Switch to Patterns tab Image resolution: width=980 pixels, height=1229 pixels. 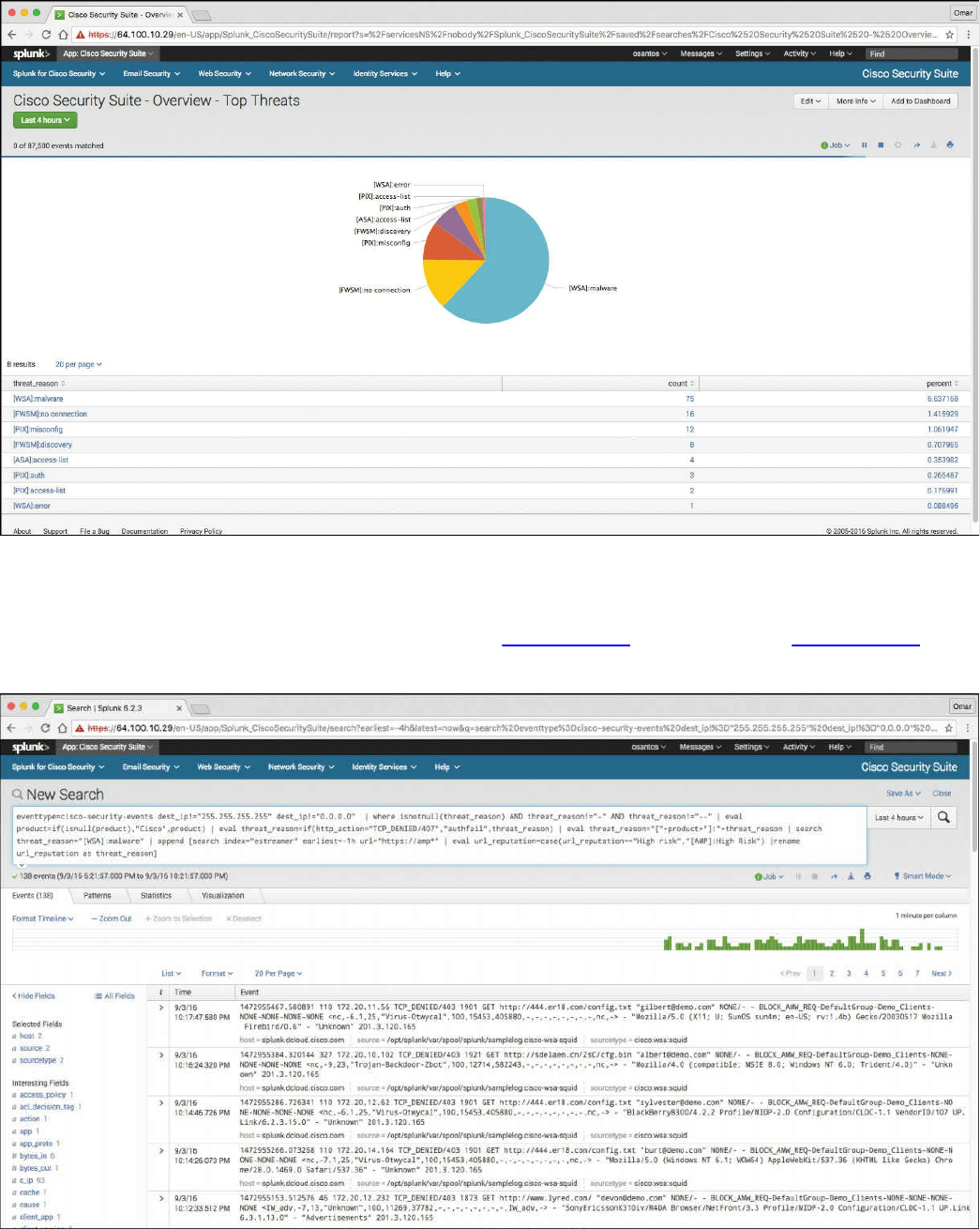pyautogui.click(x=97, y=896)
